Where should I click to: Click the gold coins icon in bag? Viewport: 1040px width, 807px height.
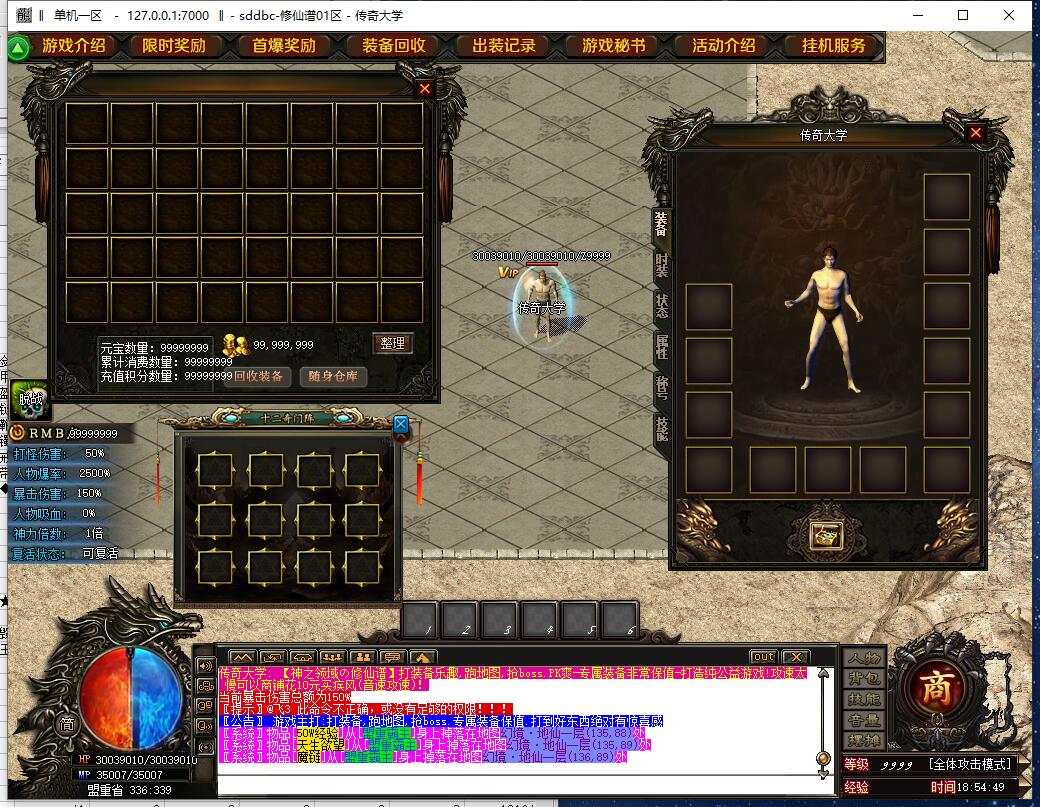tap(235, 345)
